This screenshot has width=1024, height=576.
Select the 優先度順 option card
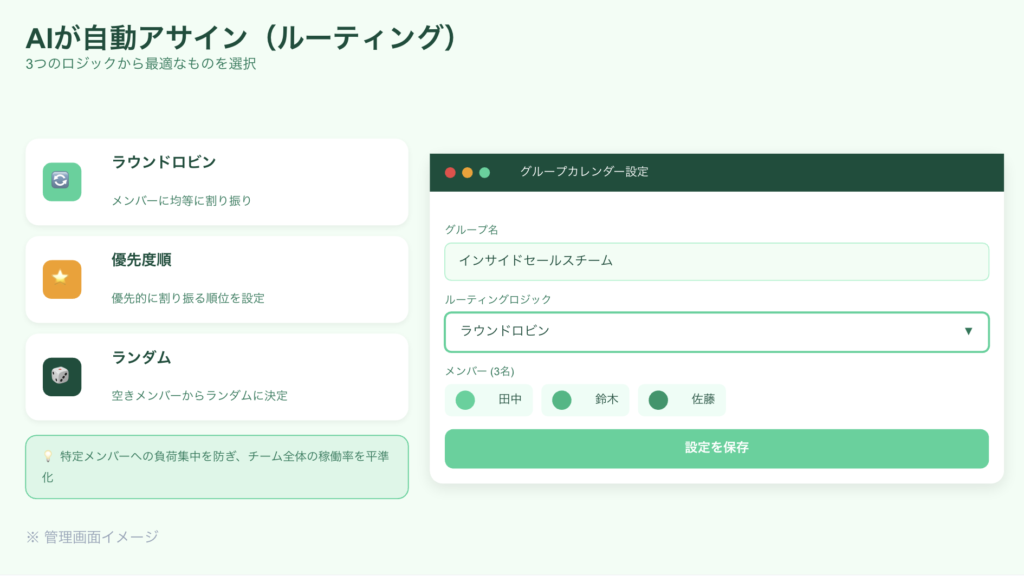217,279
